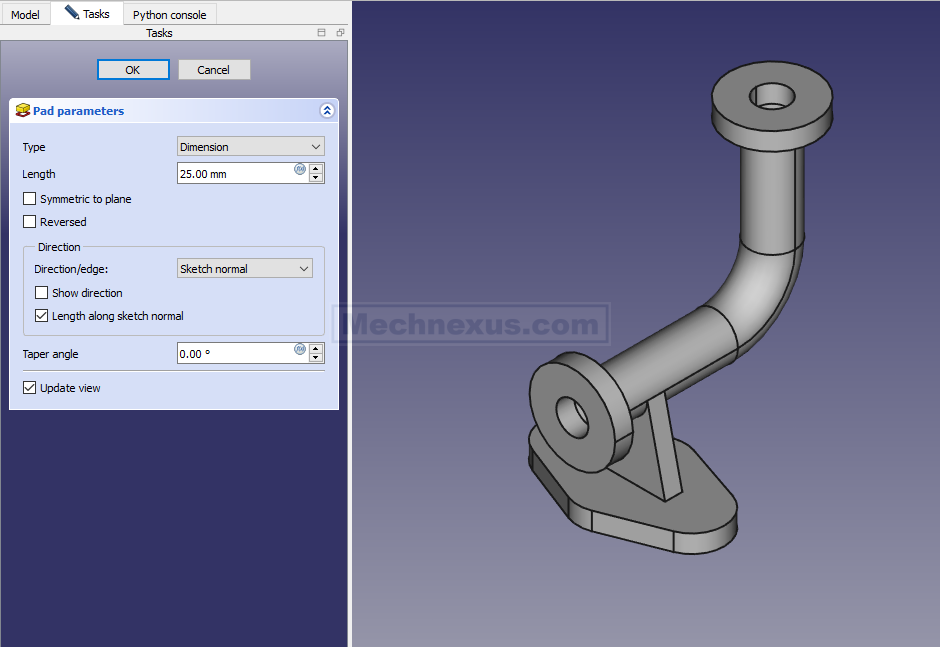Click the Direction/edge: label
Viewport: 940px width, 647px height.
click(71, 269)
